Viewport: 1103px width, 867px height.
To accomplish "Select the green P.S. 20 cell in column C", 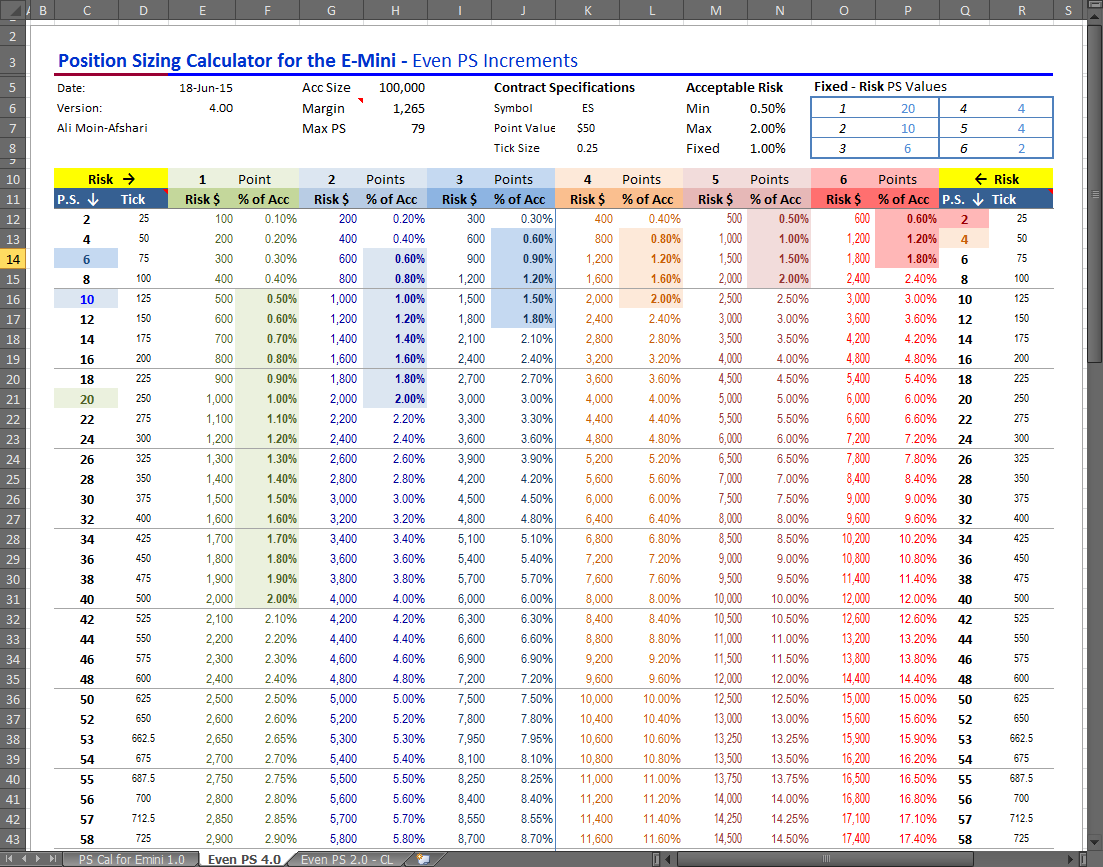I will (x=87, y=399).
